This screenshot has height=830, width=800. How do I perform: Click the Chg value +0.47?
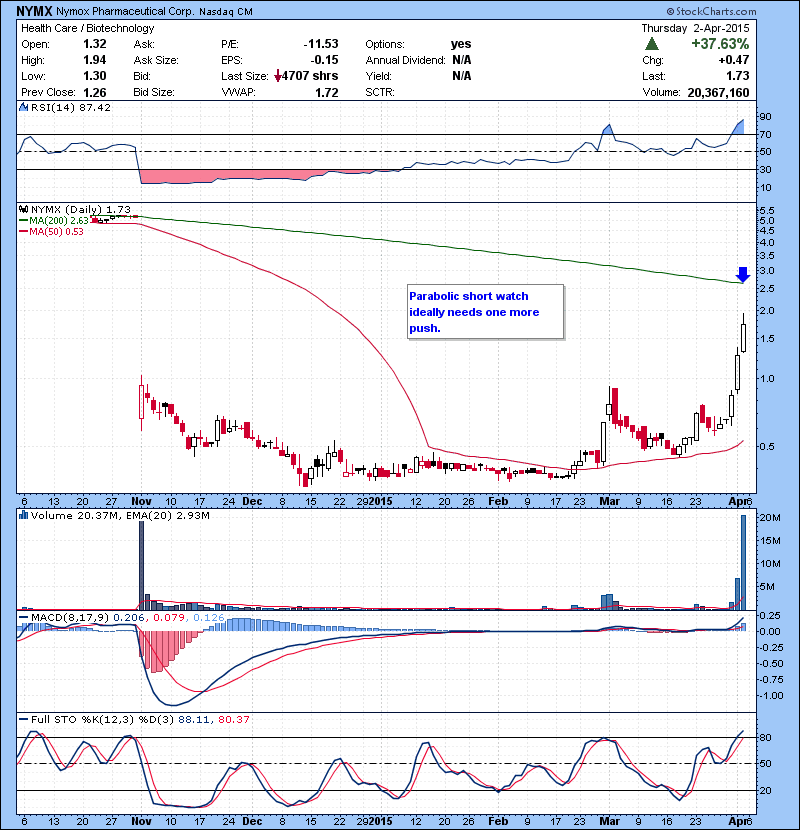(x=734, y=60)
